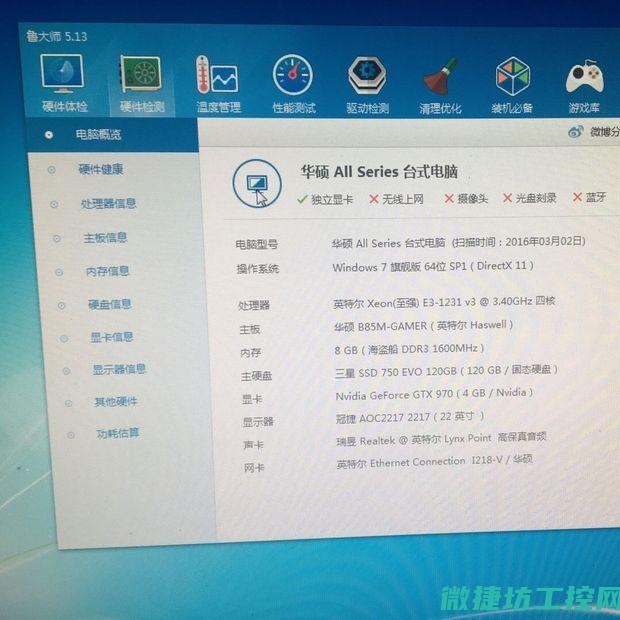Open 功耗估算 power estimate
This screenshot has width=620, height=620.
tap(118, 433)
